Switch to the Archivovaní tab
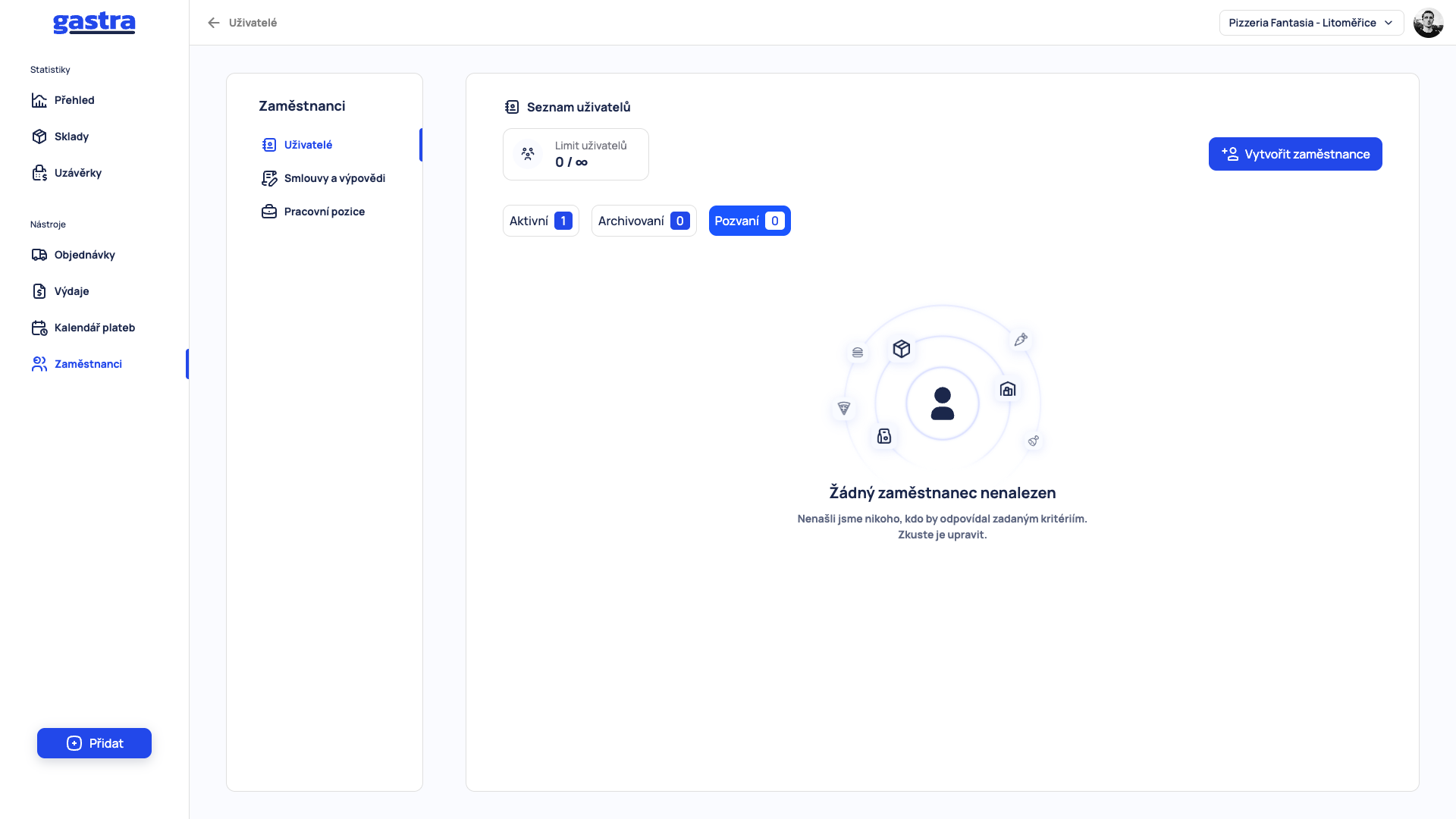 tap(644, 221)
